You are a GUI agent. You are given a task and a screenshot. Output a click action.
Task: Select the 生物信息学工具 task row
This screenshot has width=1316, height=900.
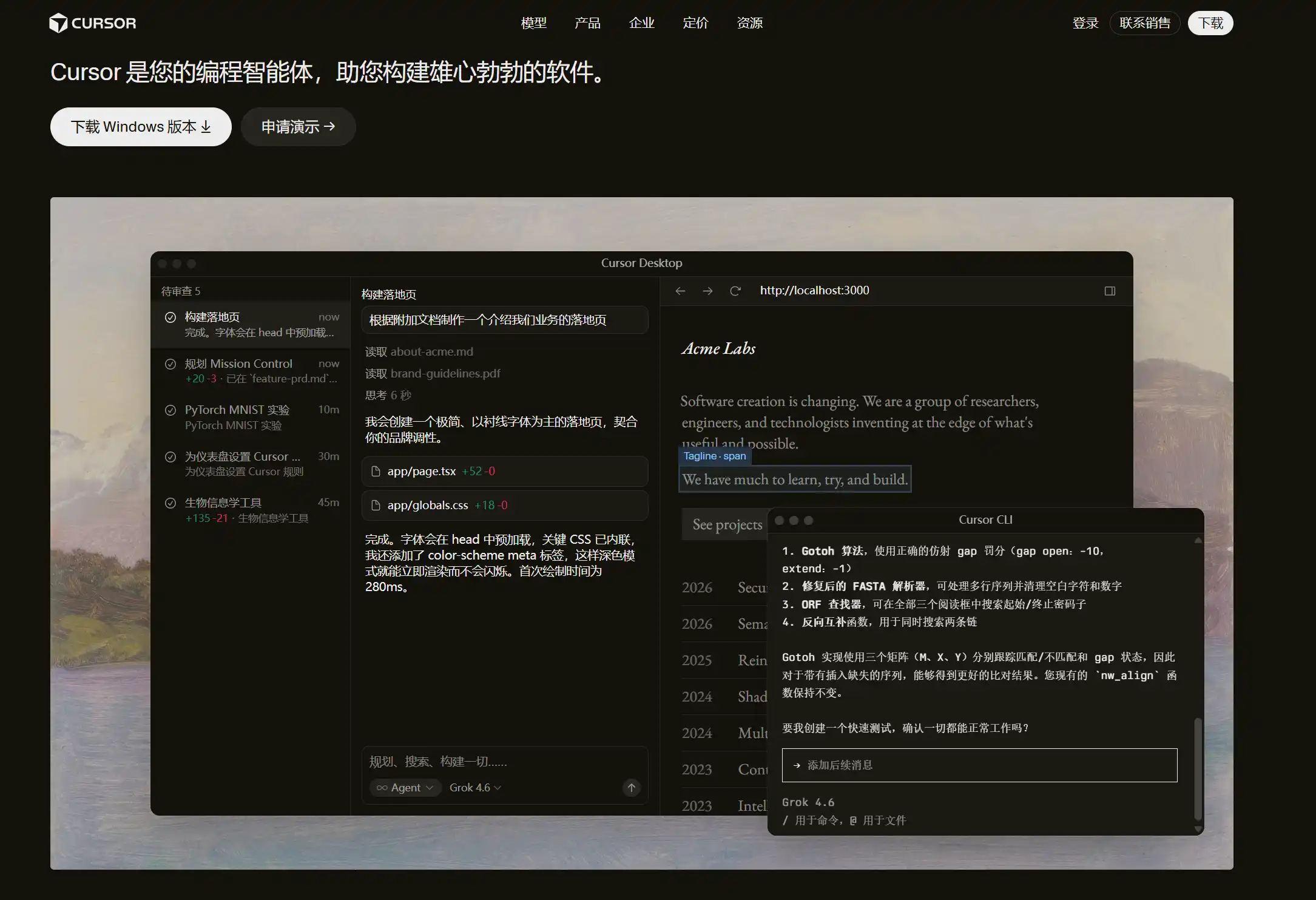pos(251,510)
